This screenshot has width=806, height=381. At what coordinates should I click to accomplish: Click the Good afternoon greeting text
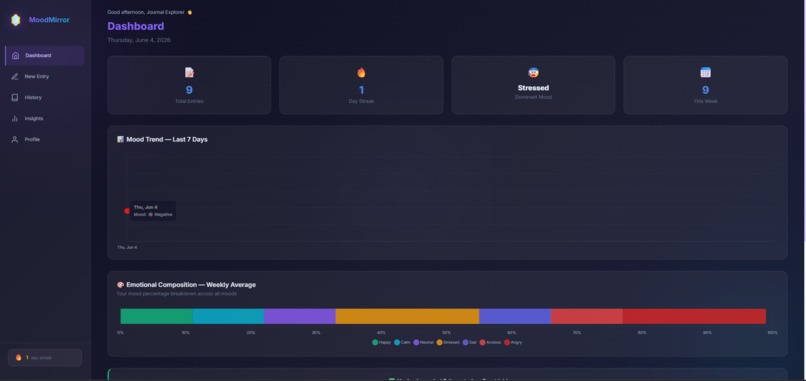click(146, 12)
